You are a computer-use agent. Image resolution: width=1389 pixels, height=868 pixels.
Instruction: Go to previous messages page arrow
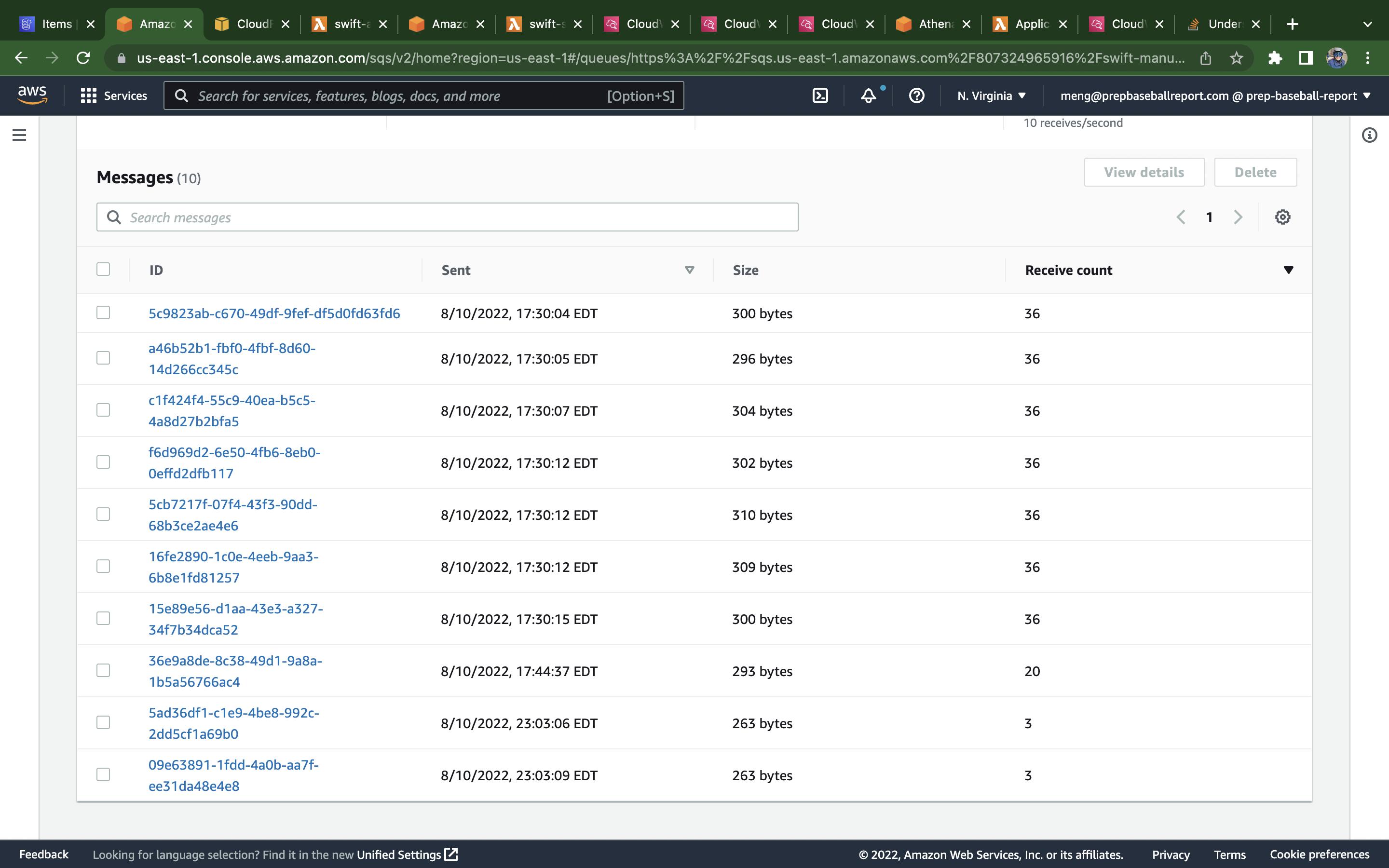1181,217
